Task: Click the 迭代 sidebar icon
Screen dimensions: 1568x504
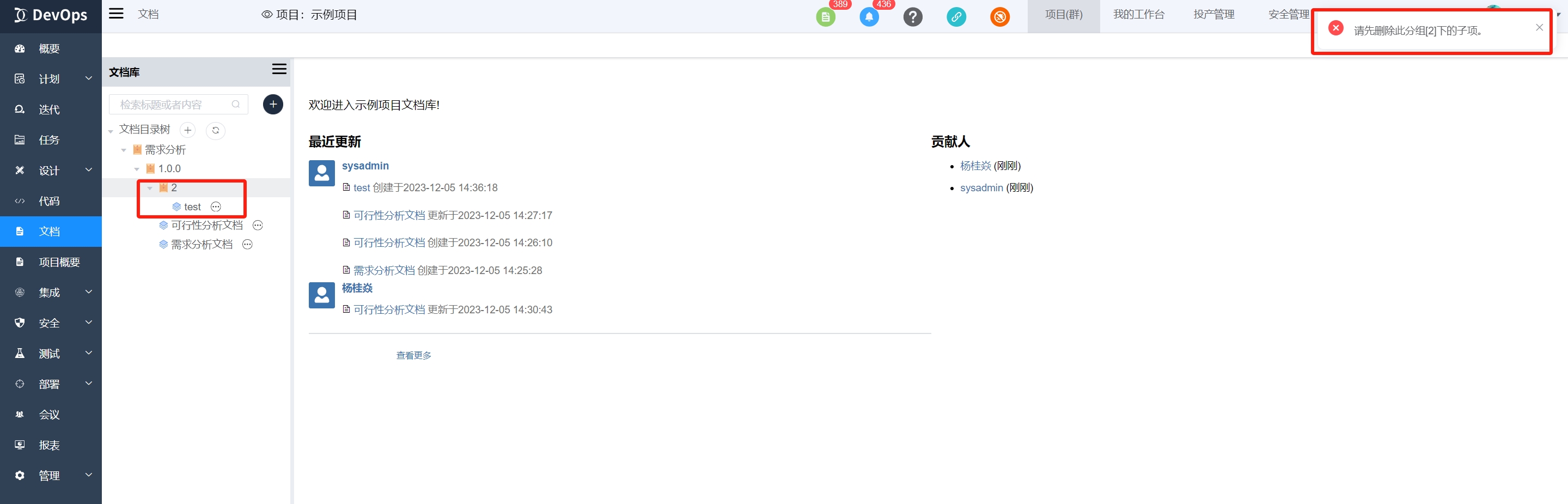Action: (20, 110)
